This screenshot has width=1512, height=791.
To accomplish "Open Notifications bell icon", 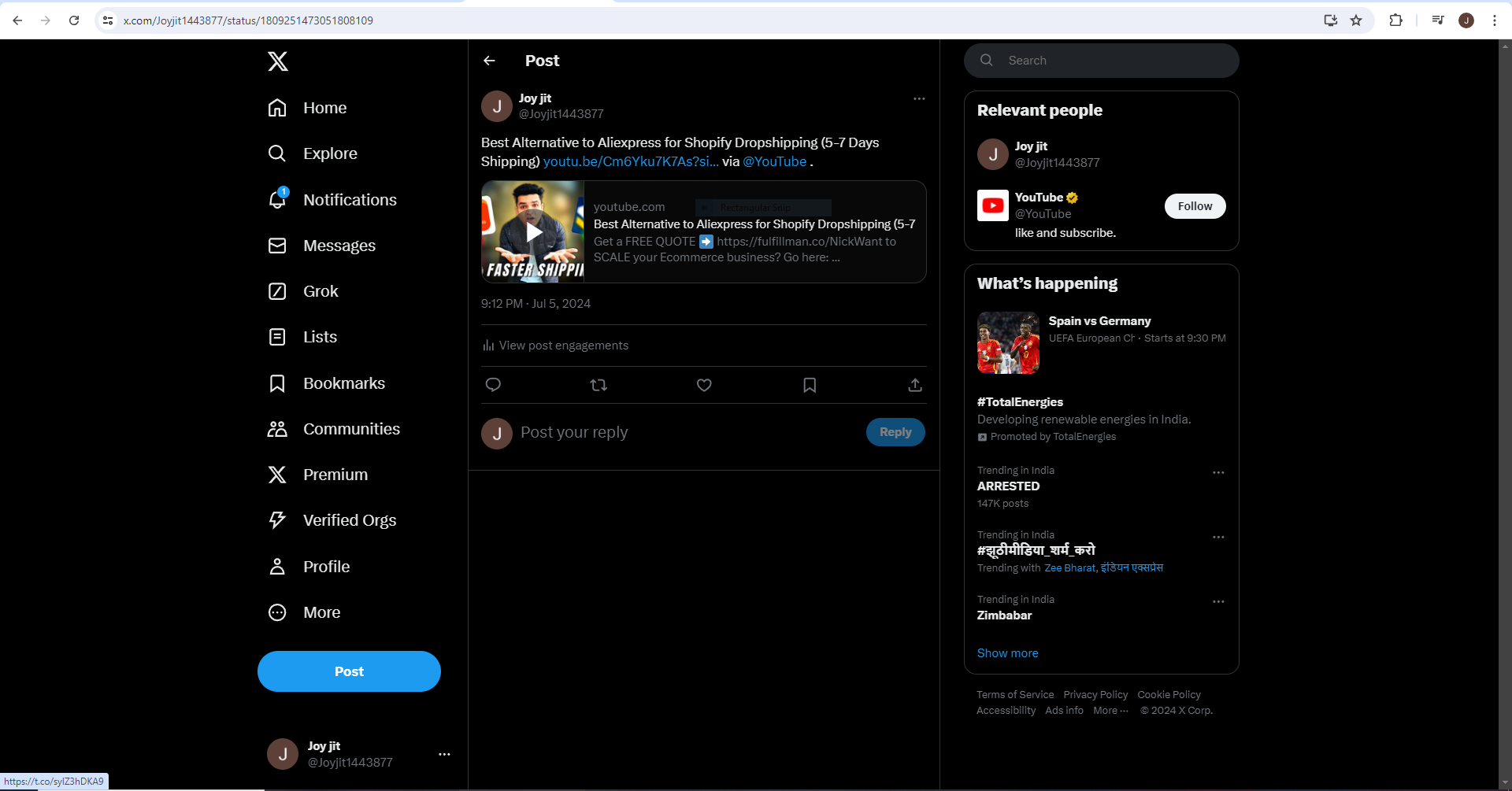I will pyautogui.click(x=277, y=199).
